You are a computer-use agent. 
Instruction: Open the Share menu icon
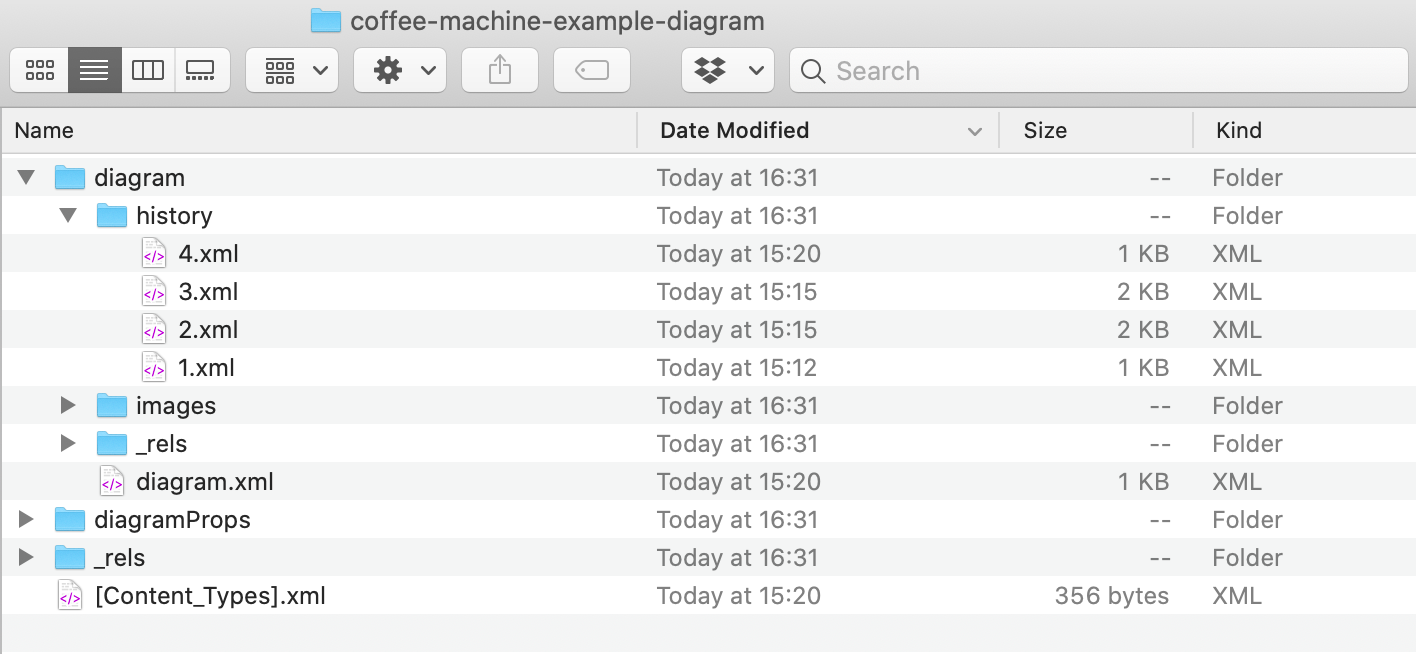pos(500,70)
